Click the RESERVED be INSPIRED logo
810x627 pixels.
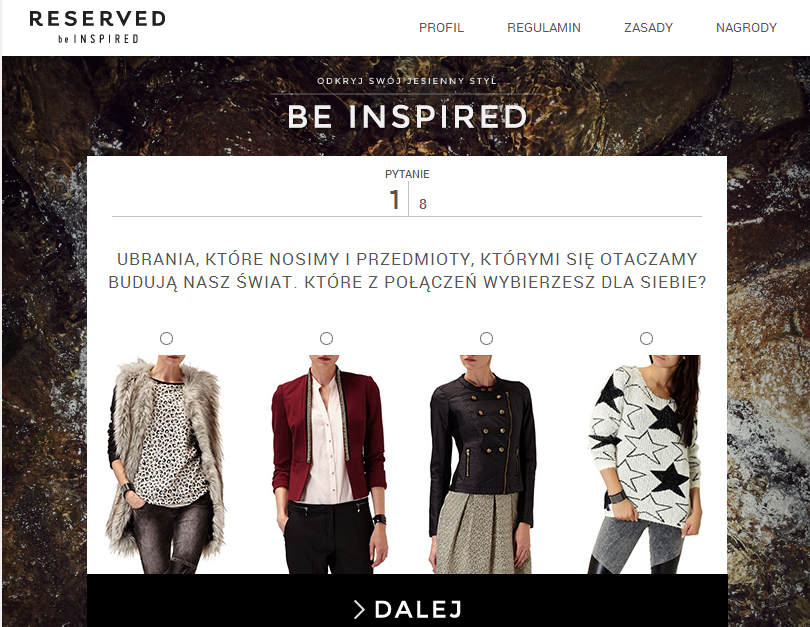(x=98, y=27)
